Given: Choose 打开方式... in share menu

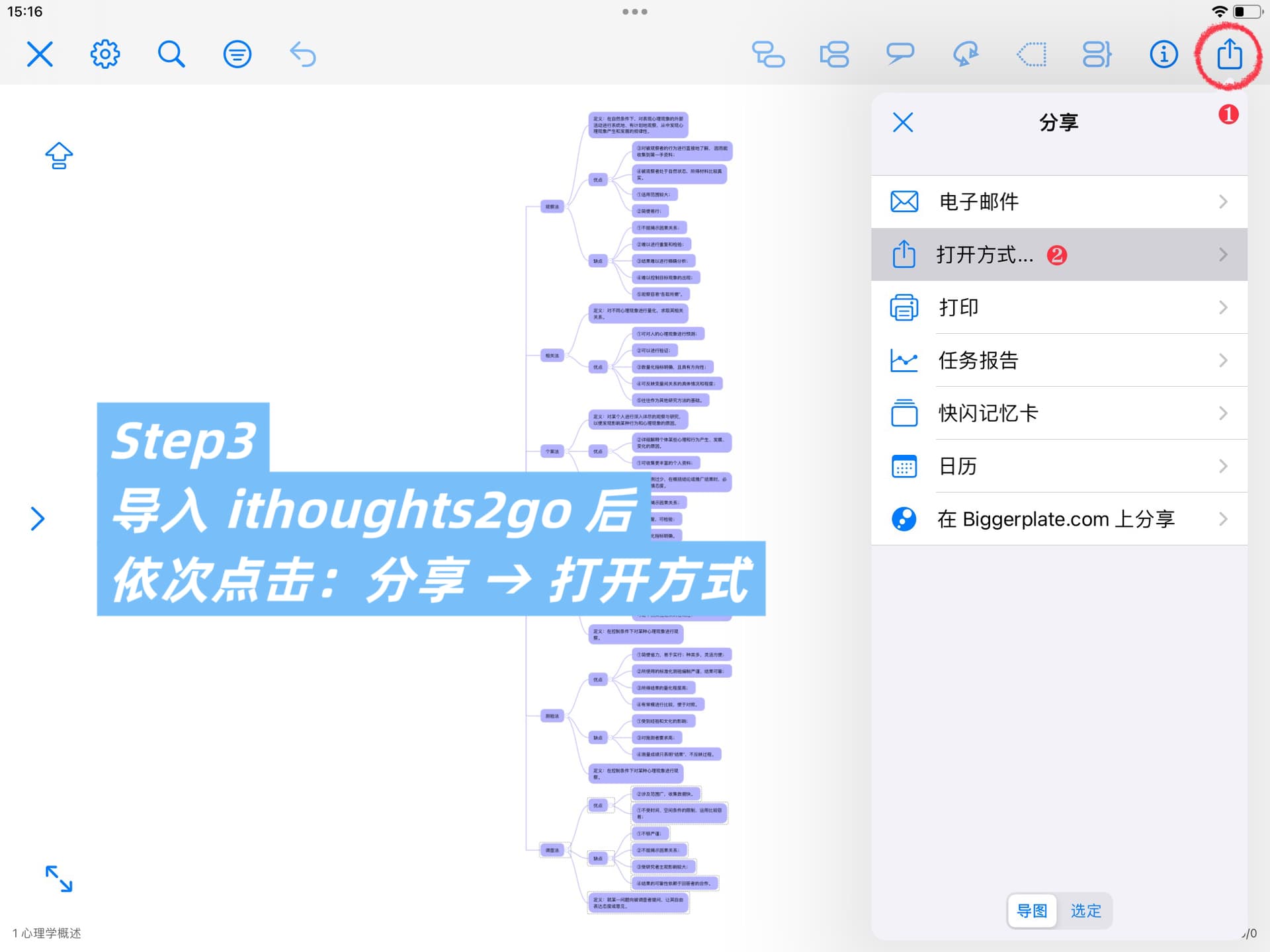Looking at the screenshot, I should (1059, 255).
